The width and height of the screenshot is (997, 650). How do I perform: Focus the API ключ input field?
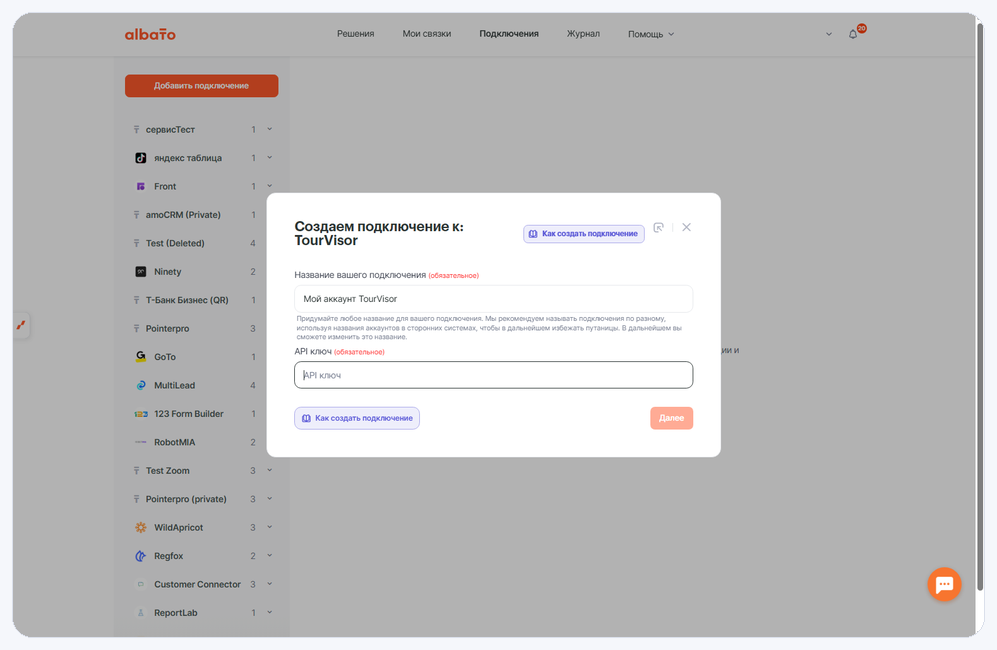coord(493,375)
